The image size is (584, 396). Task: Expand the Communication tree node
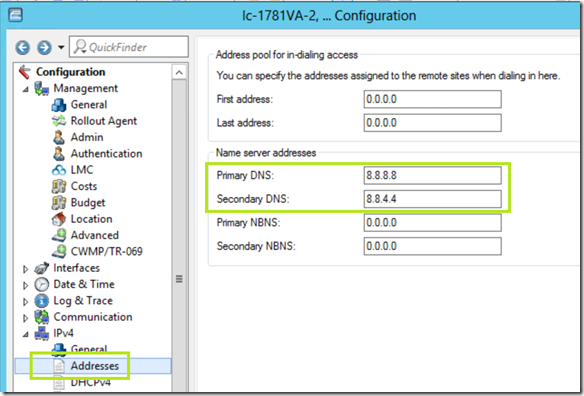[25, 318]
